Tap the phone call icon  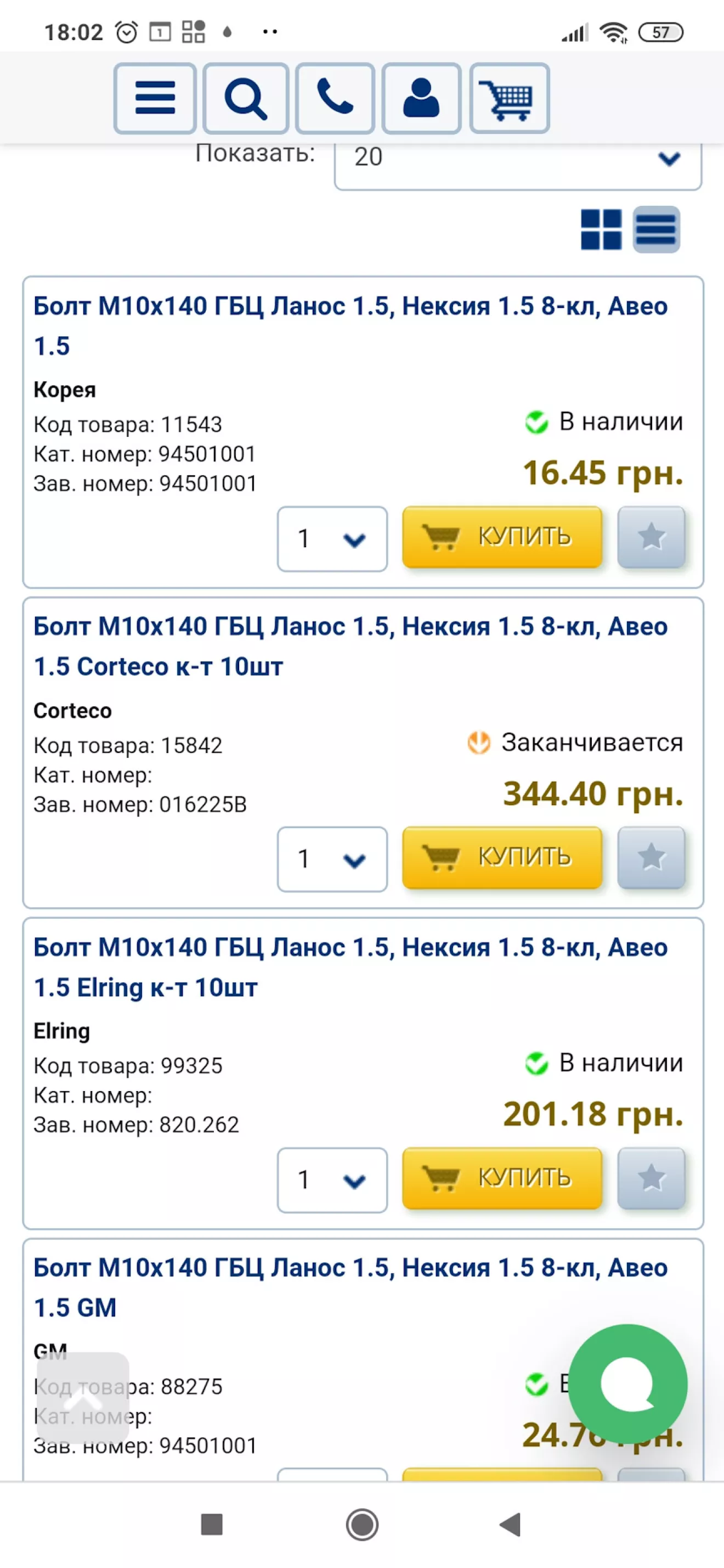pyautogui.click(x=335, y=98)
